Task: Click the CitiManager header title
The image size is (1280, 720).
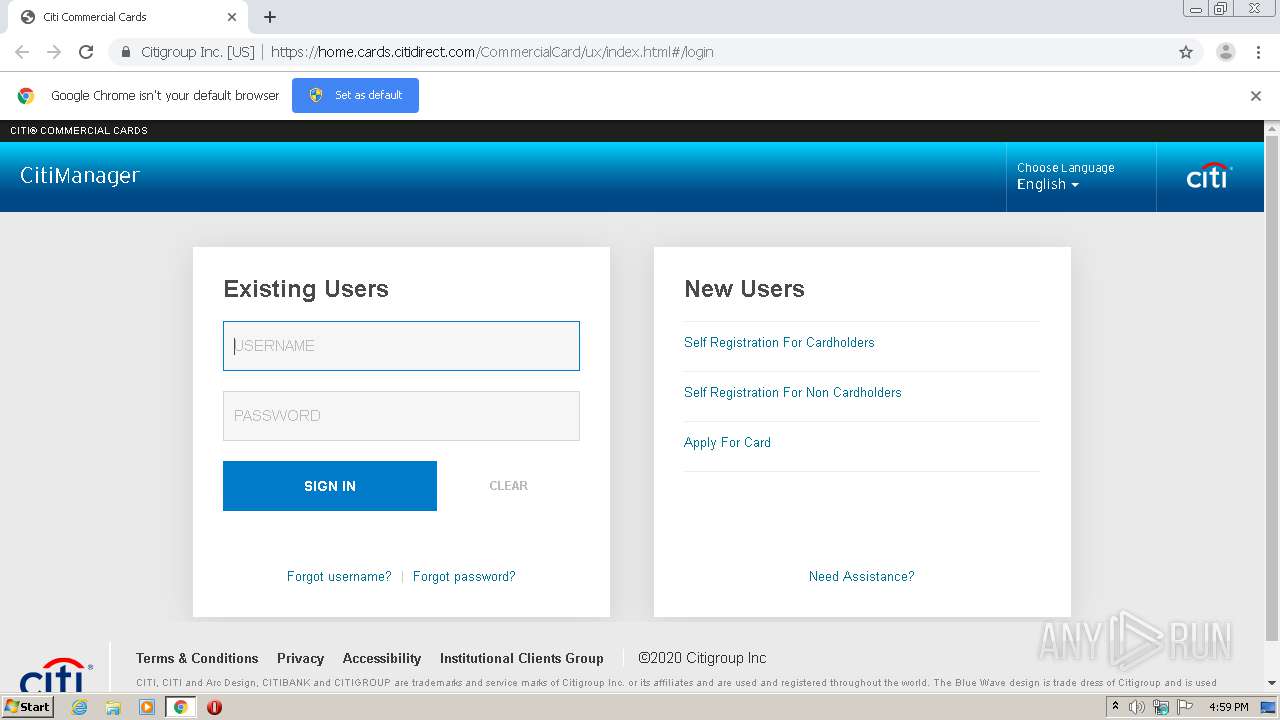Action: click(x=80, y=176)
